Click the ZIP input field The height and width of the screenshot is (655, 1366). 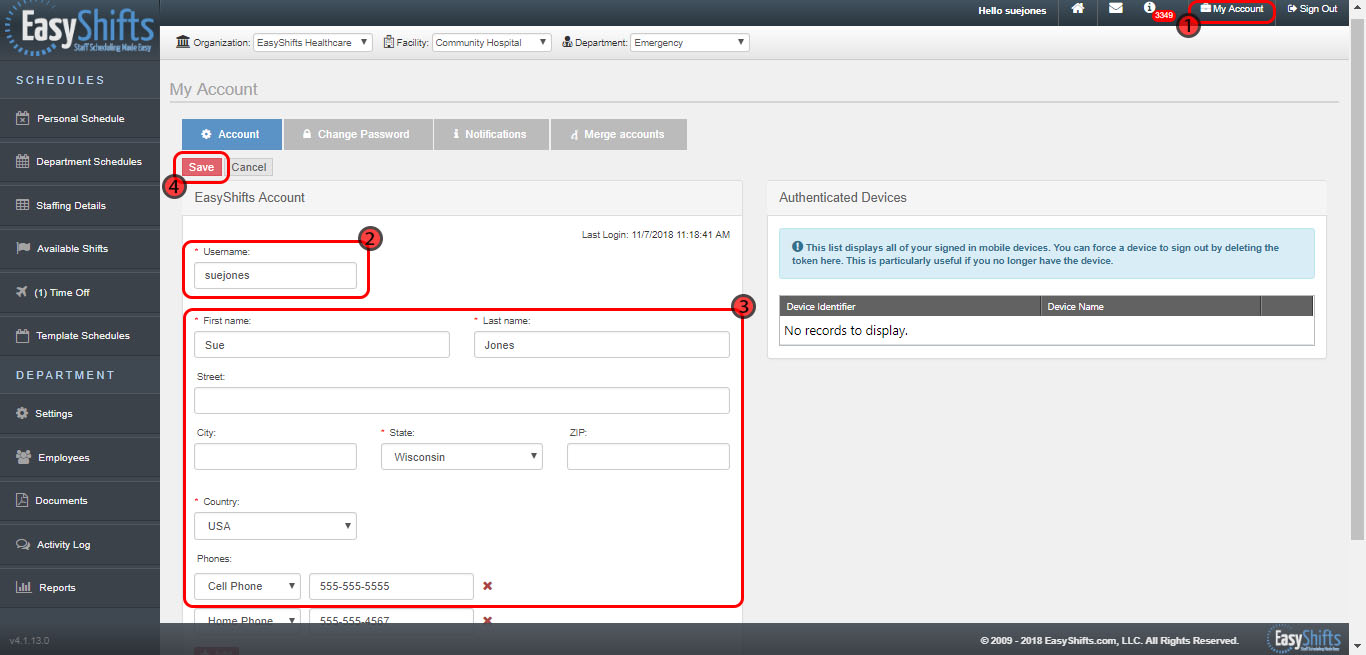(648, 457)
